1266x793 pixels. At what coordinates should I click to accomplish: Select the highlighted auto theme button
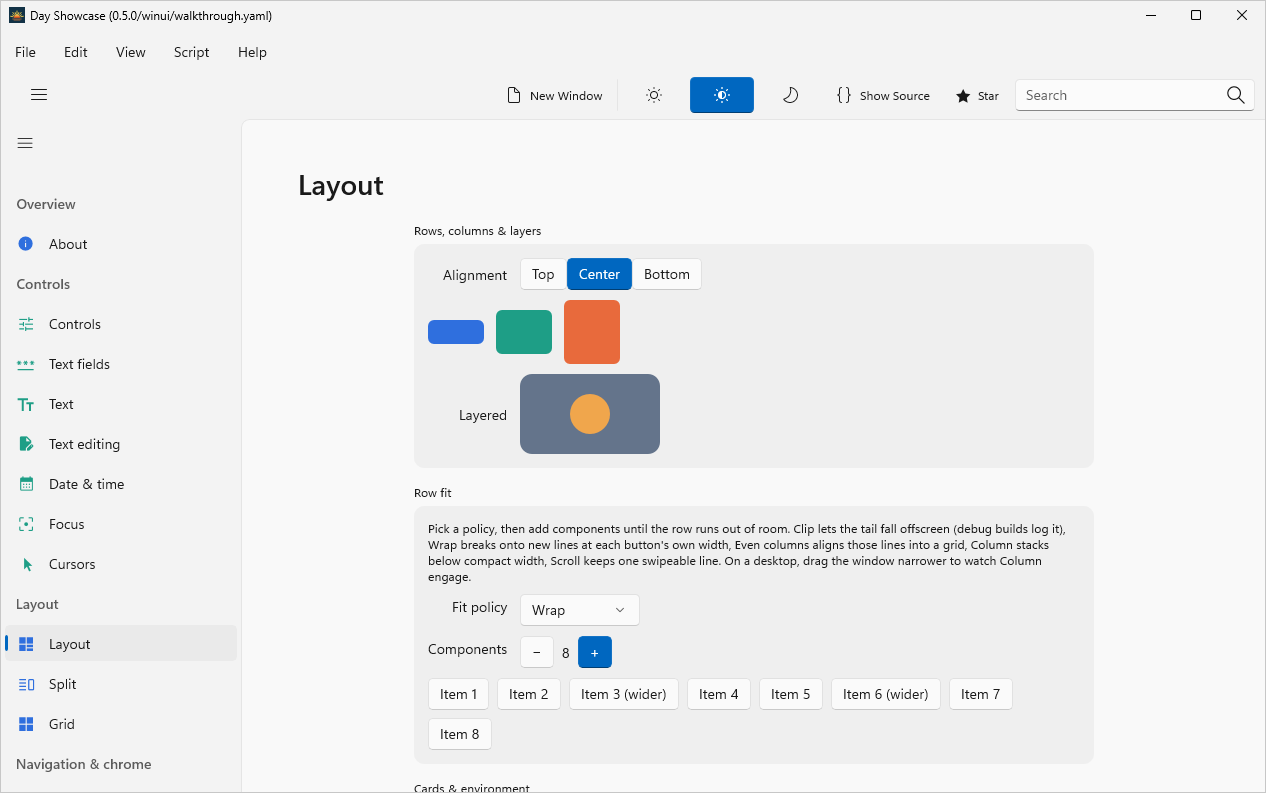(x=722, y=95)
